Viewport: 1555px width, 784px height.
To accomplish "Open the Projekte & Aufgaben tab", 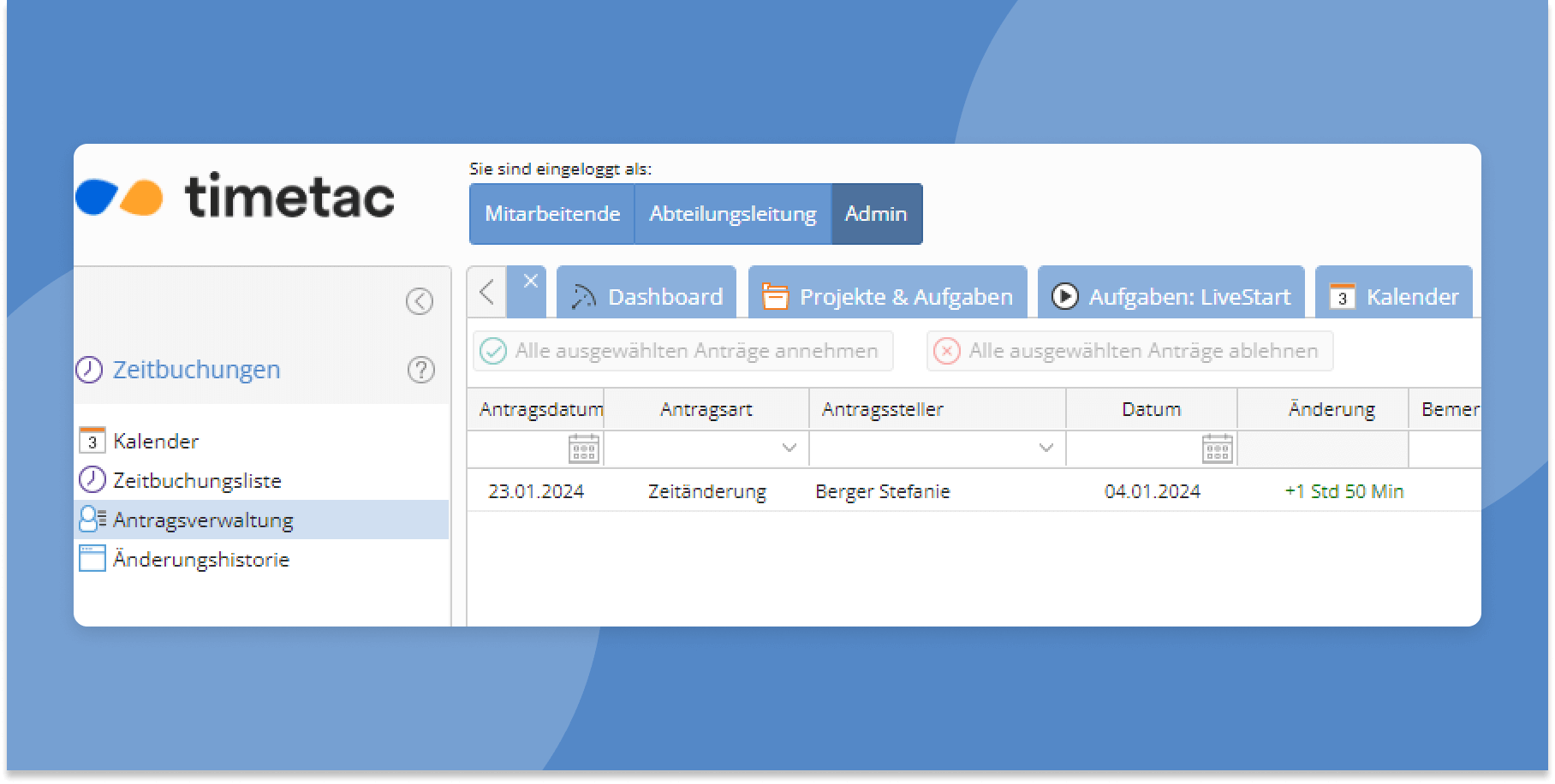I will pyautogui.click(x=888, y=296).
